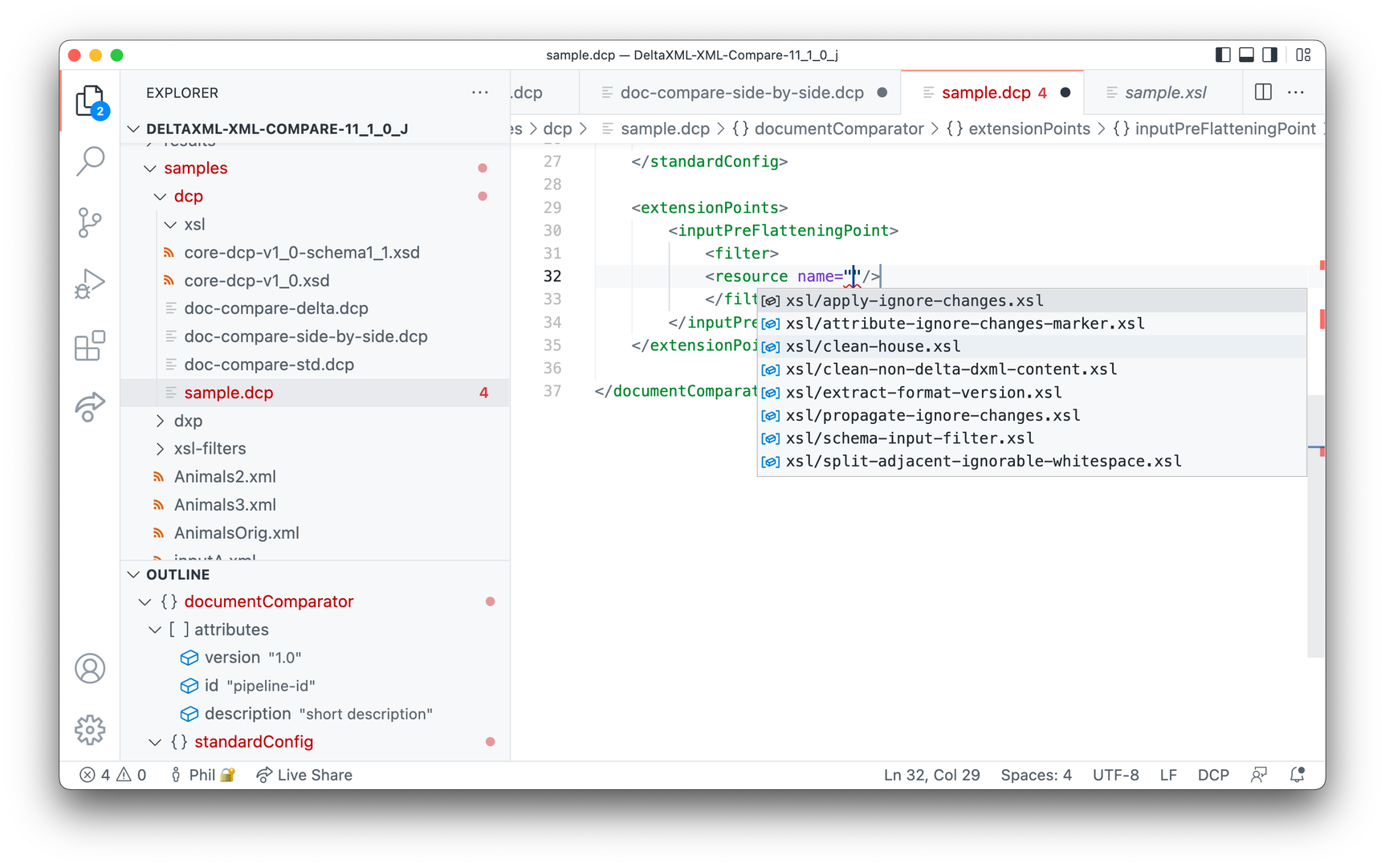This screenshot has width=1385, height=868.
Task: Open notifications via the bell icon
Action: point(1297,774)
